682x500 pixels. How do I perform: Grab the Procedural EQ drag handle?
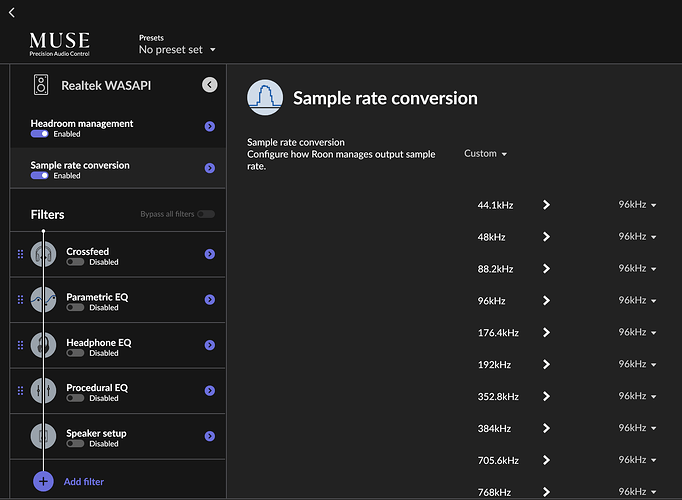pyautogui.click(x=20, y=390)
